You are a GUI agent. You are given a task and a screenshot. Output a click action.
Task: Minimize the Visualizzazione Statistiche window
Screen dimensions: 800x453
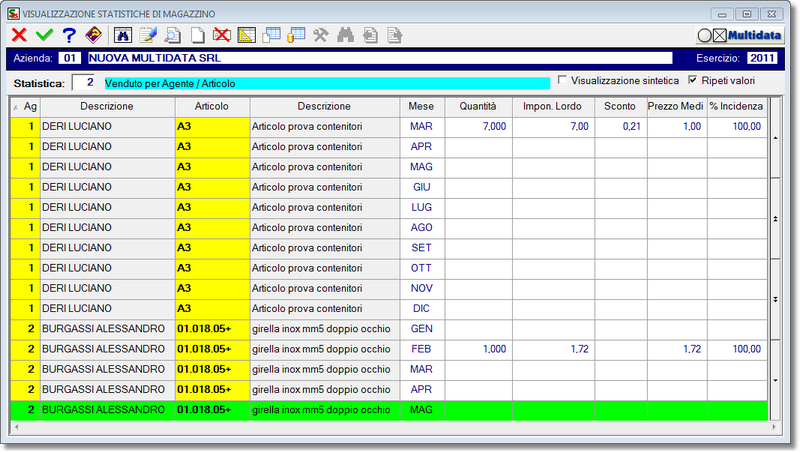[x=722, y=14]
